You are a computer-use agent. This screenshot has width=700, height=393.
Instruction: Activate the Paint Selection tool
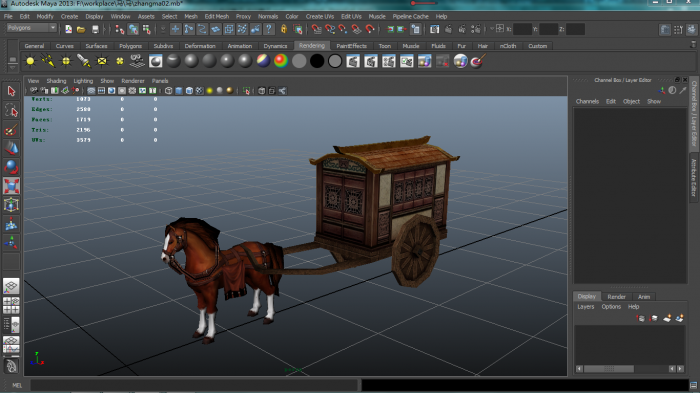(11, 130)
